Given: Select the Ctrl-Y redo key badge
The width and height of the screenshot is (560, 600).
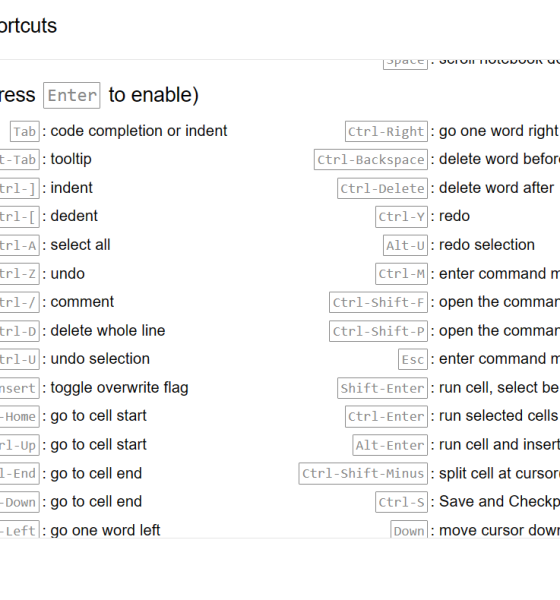Looking at the screenshot, I should (402, 217).
